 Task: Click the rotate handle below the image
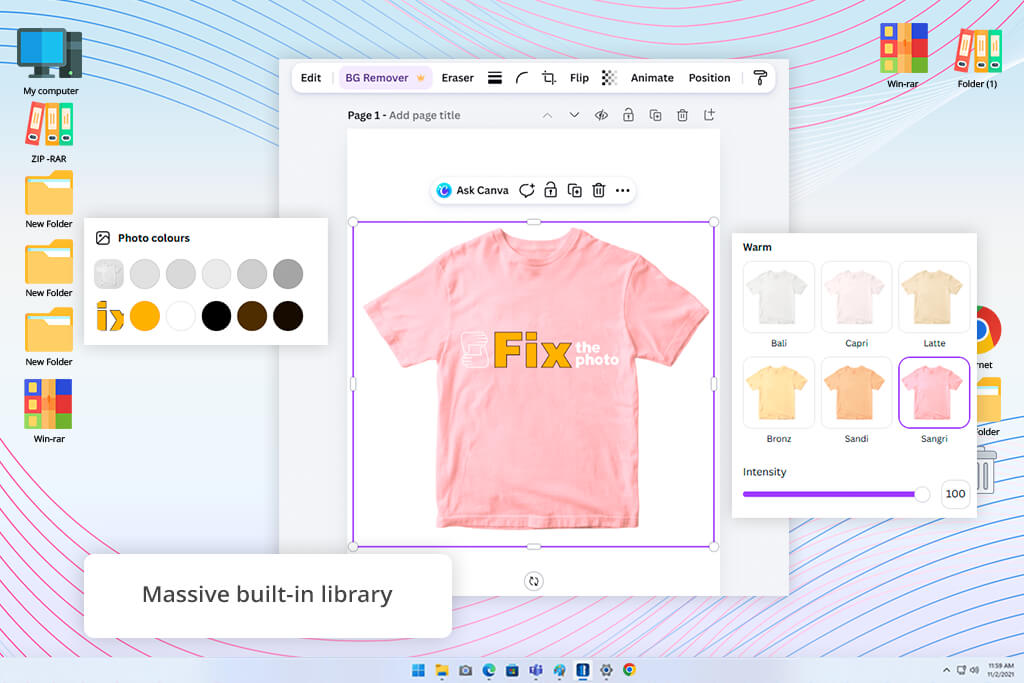(x=534, y=581)
